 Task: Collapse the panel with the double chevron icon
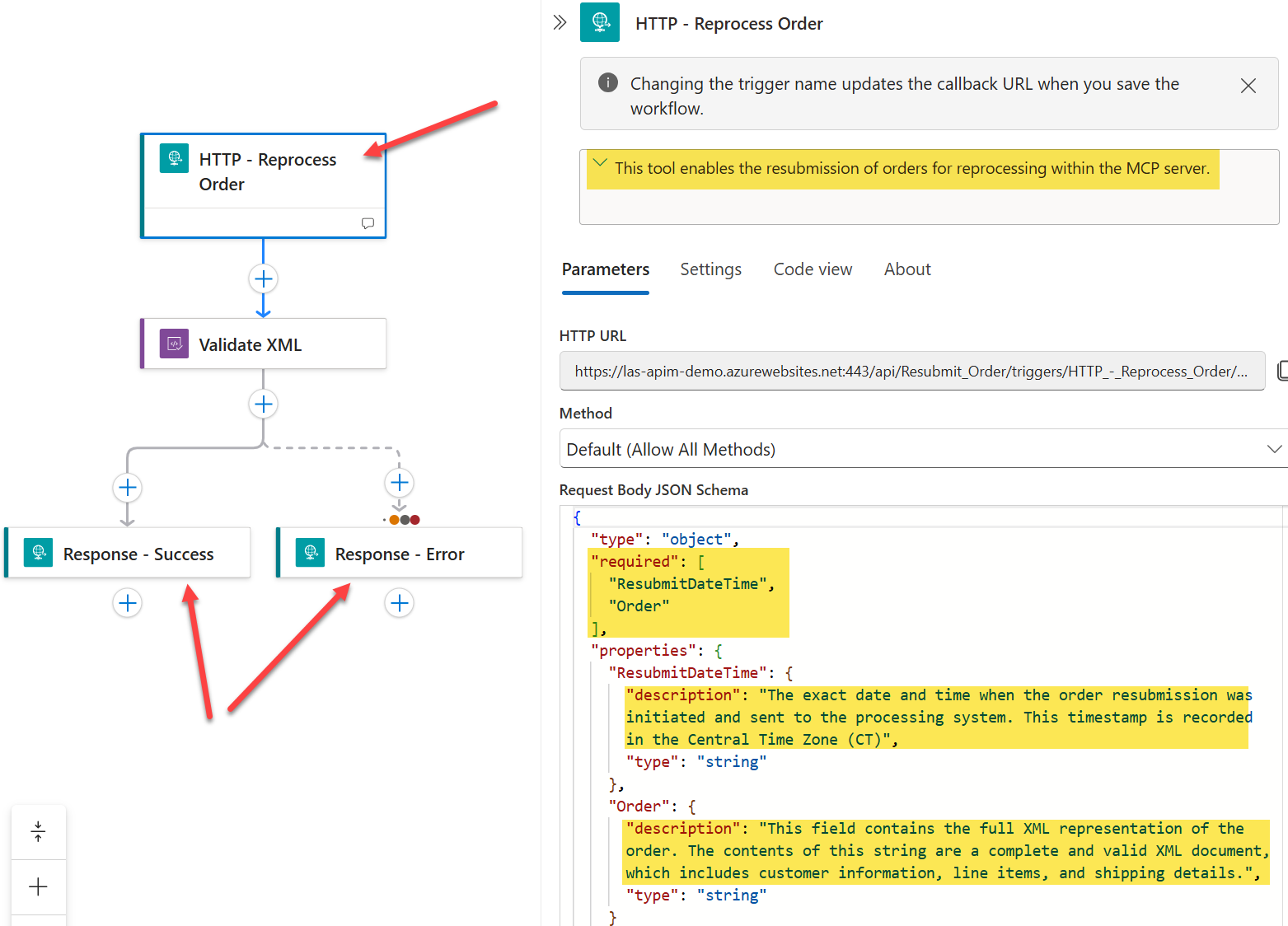click(560, 22)
